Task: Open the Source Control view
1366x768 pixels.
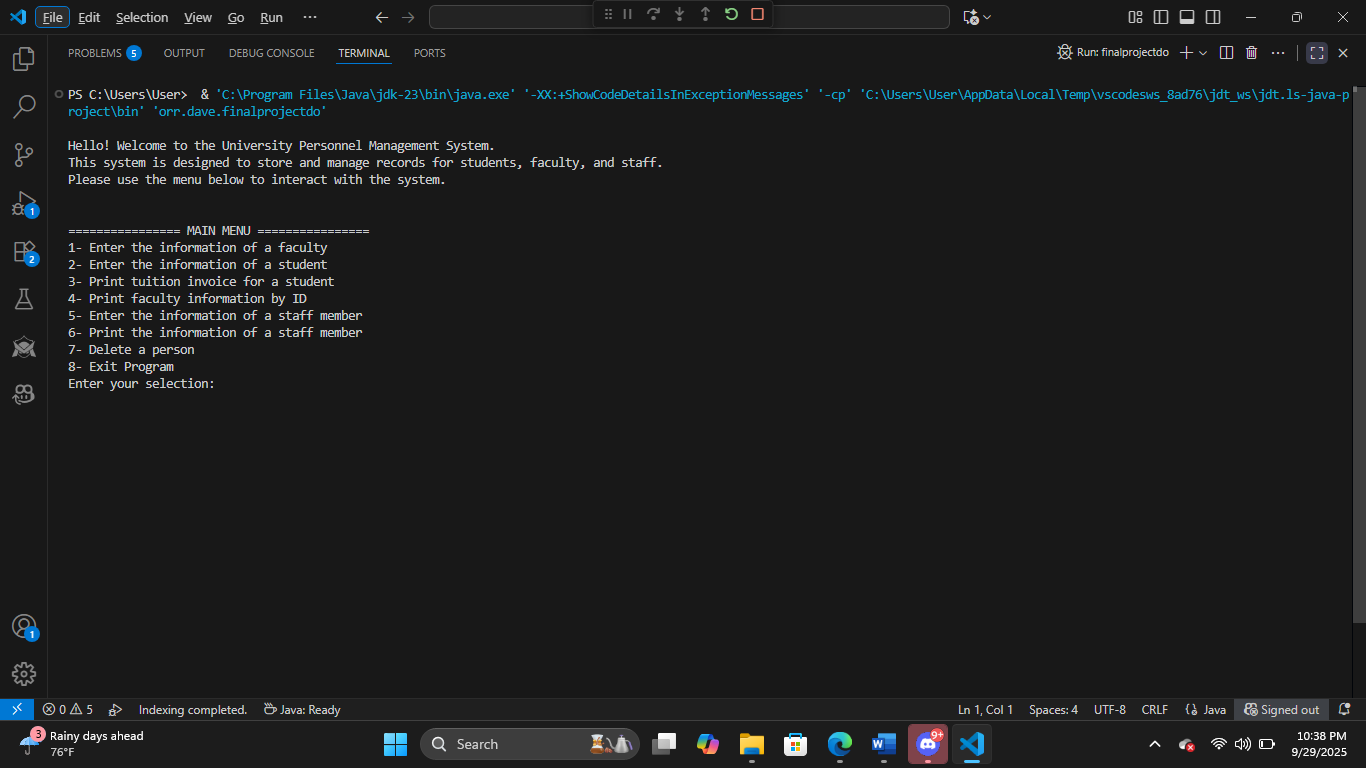Action: click(x=24, y=155)
